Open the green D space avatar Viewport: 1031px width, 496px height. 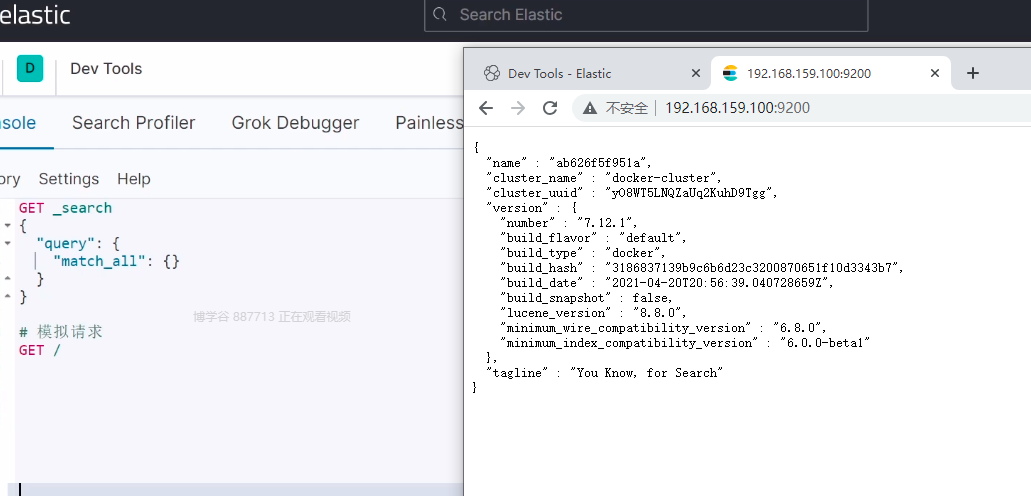point(30,69)
